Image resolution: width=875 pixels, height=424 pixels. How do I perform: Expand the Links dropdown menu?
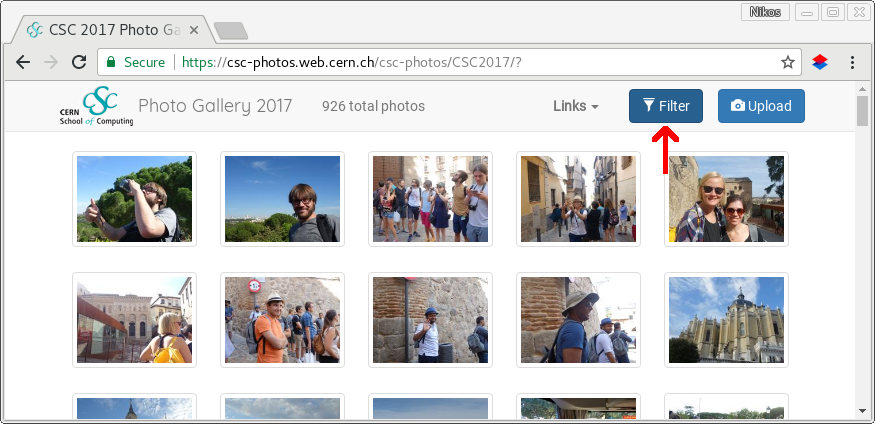576,106
